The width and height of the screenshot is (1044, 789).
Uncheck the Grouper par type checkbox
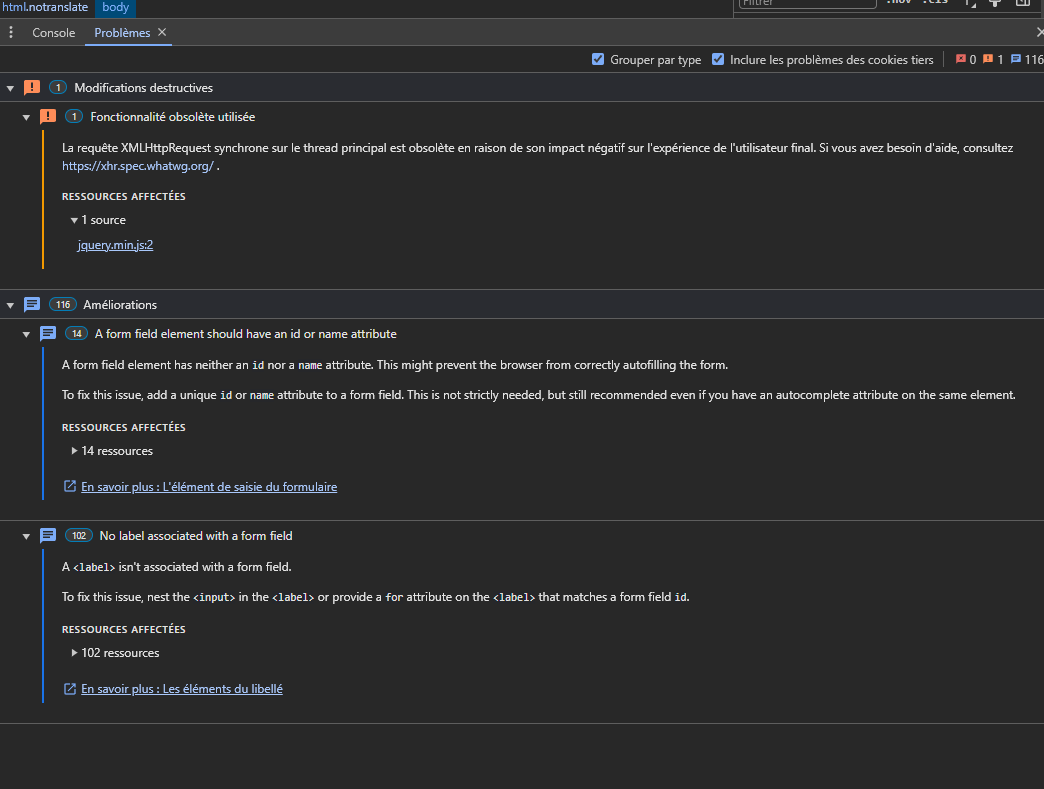tap(598, 60)
